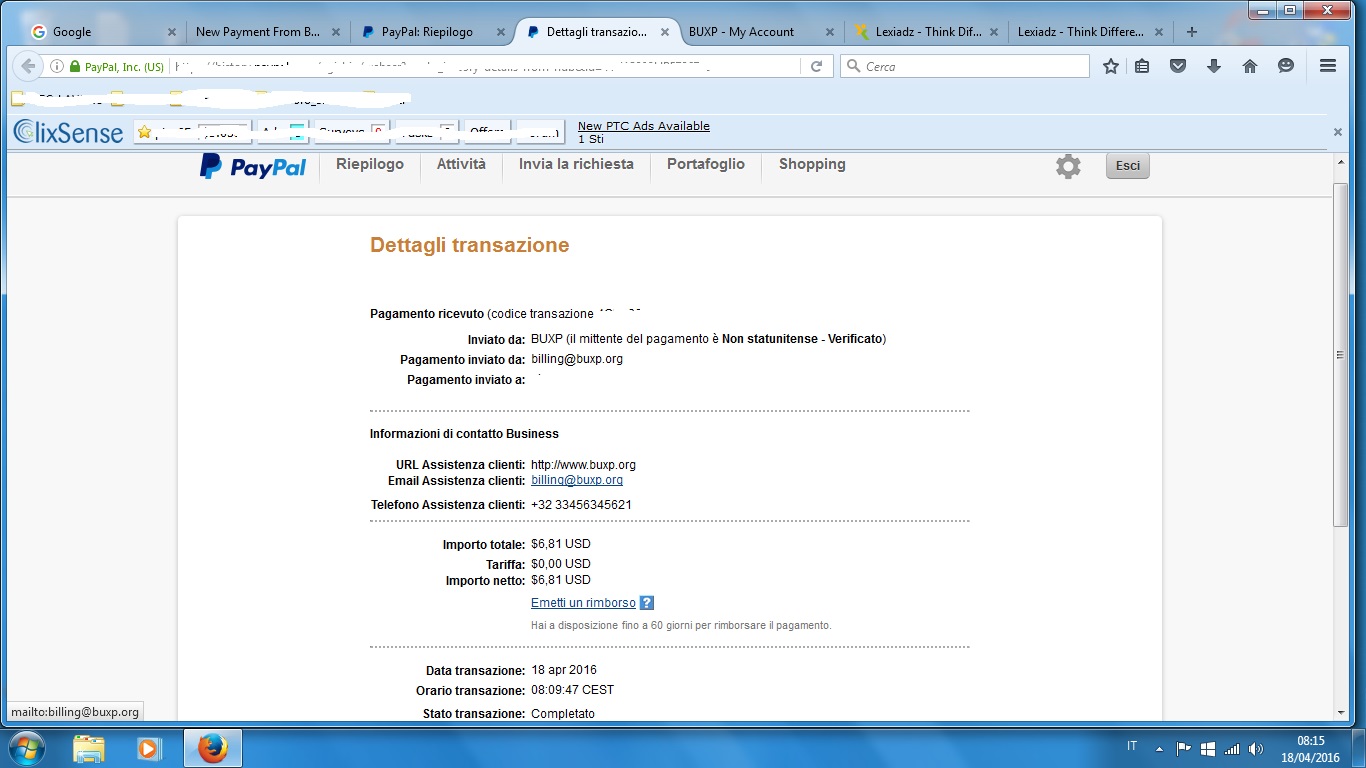Click the Tariffa value $0,00 USD
Viewport: 1366px width, 768px height.
[561, 564]
